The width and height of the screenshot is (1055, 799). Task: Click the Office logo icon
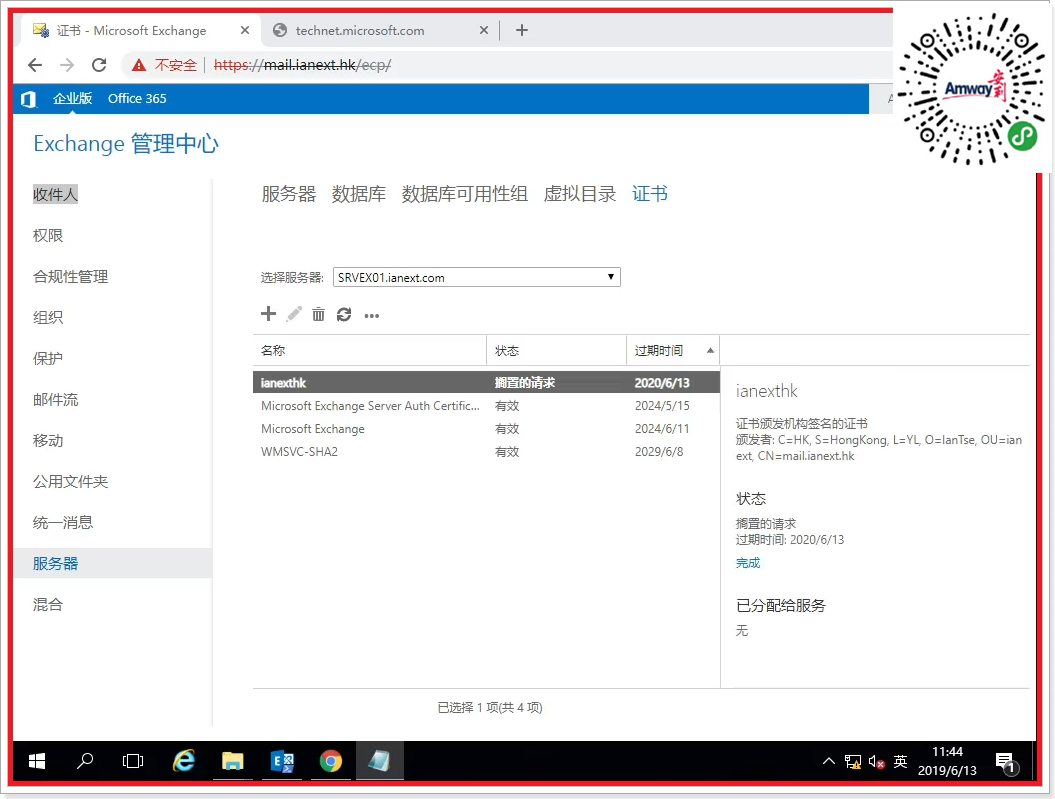coord(28,99)
